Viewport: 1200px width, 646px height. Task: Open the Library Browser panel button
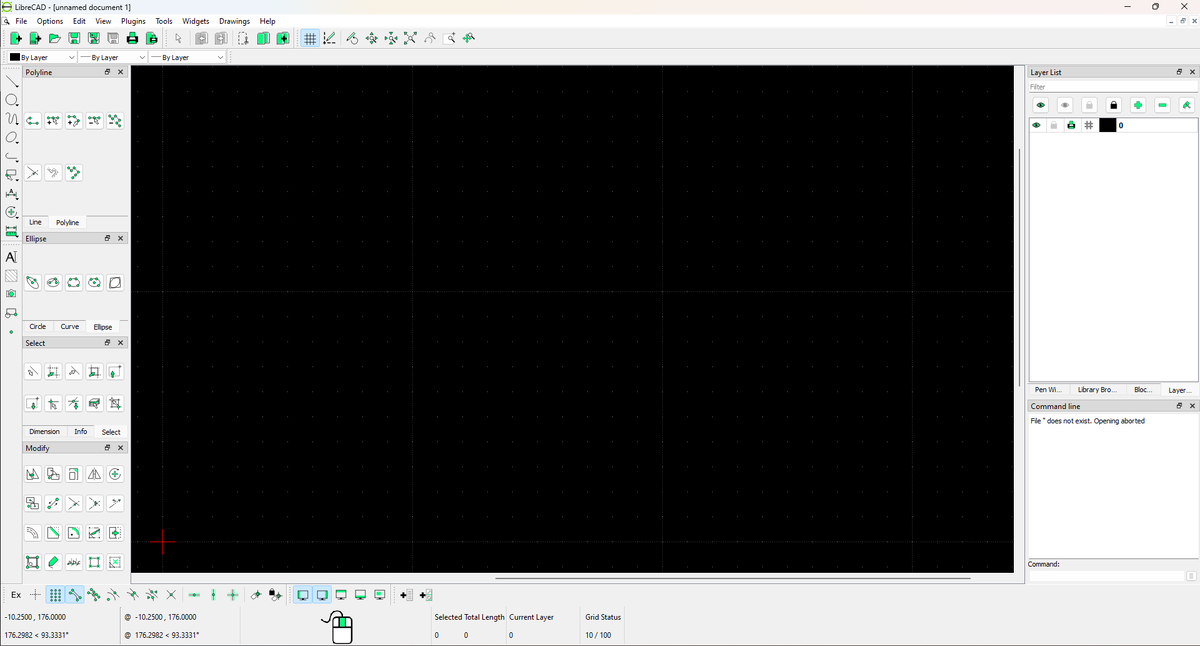coord(1096,390)
